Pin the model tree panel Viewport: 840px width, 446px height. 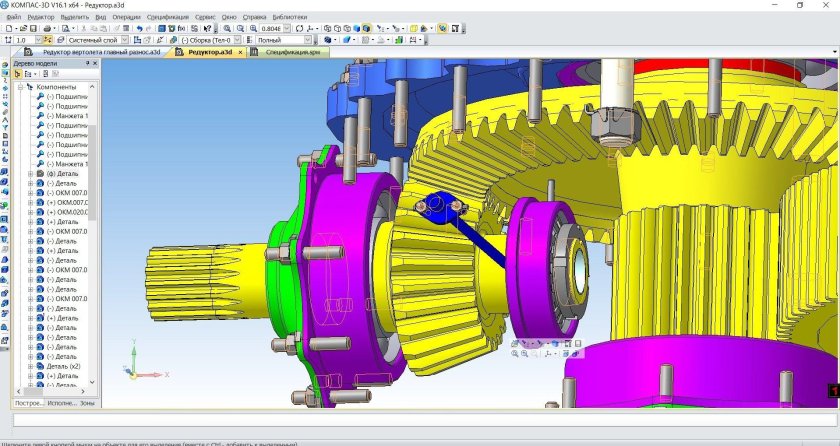pyautogui.click(x=88, y=63)
